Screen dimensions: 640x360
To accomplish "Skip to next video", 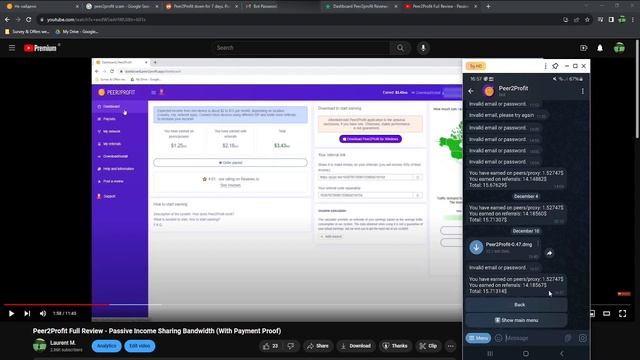I will coord(27,313).
